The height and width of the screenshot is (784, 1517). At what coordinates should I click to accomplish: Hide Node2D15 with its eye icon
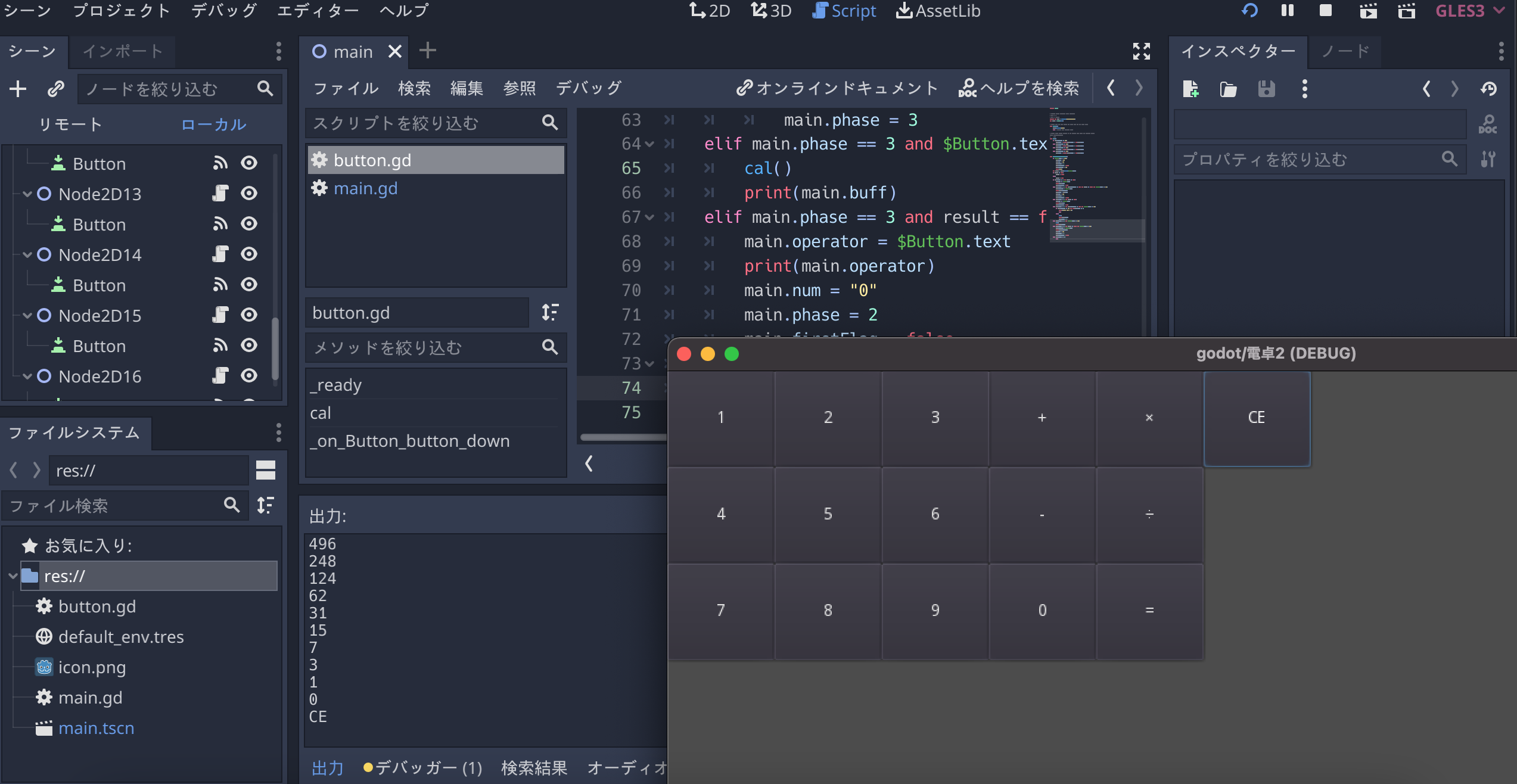click(x=249, y=315)
